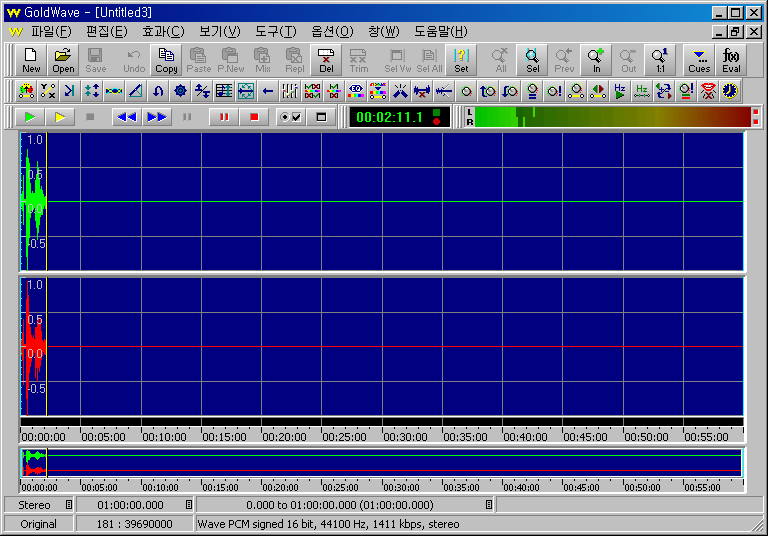Screen dimensions: 768x536
Task: Click the L/R level meter
Action: 611,117
